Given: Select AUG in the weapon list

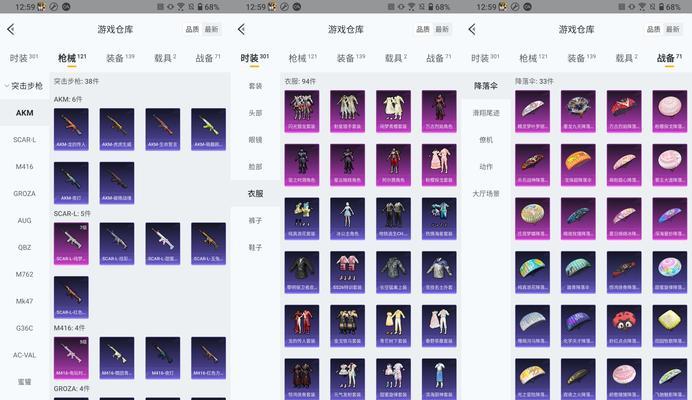Looking at the screenshot, I should click(24, 221).
